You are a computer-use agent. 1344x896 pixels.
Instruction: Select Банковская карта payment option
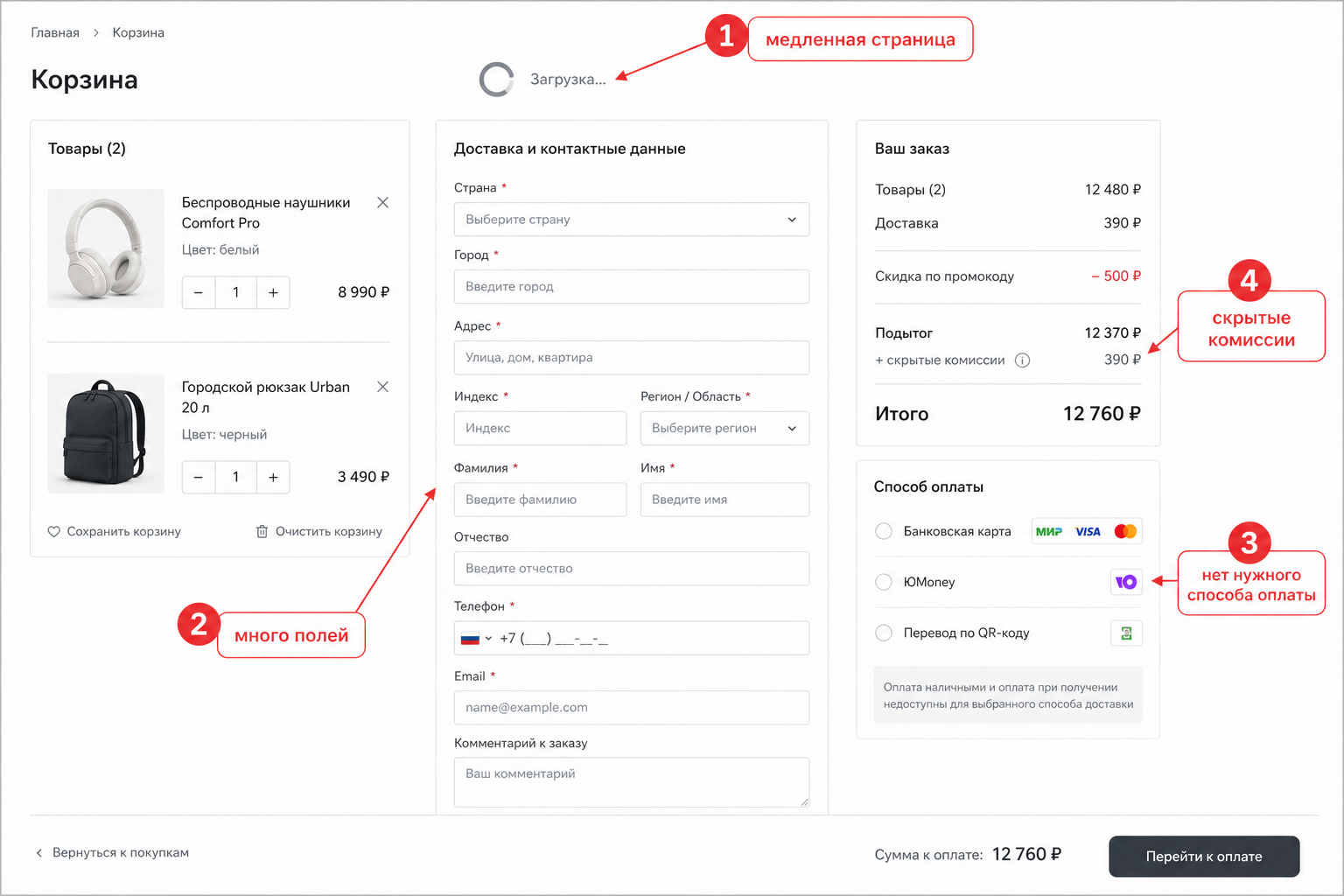coord(884,531)
